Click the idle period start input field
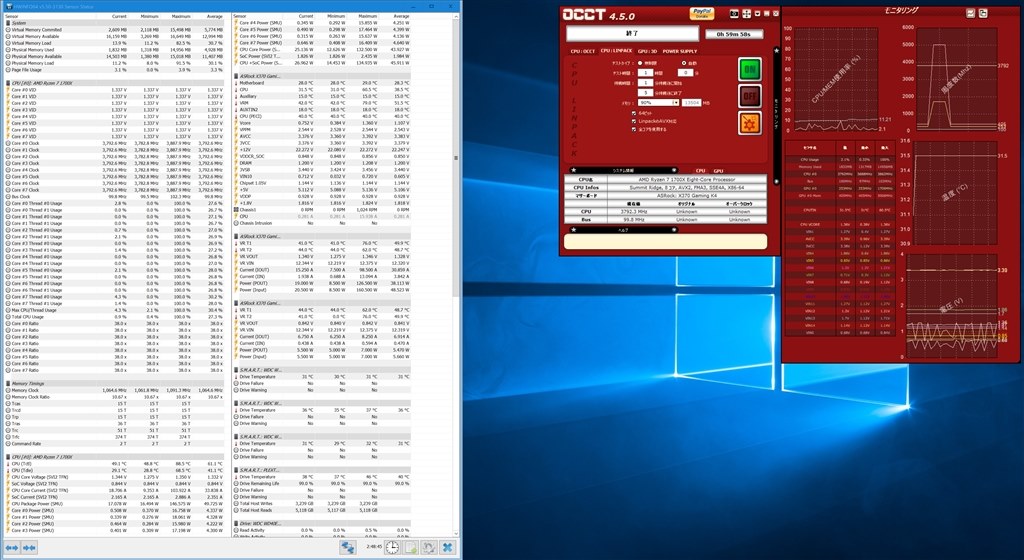Image resolution: width=1024 pixels, height=560 pixels. pos(645,83)
